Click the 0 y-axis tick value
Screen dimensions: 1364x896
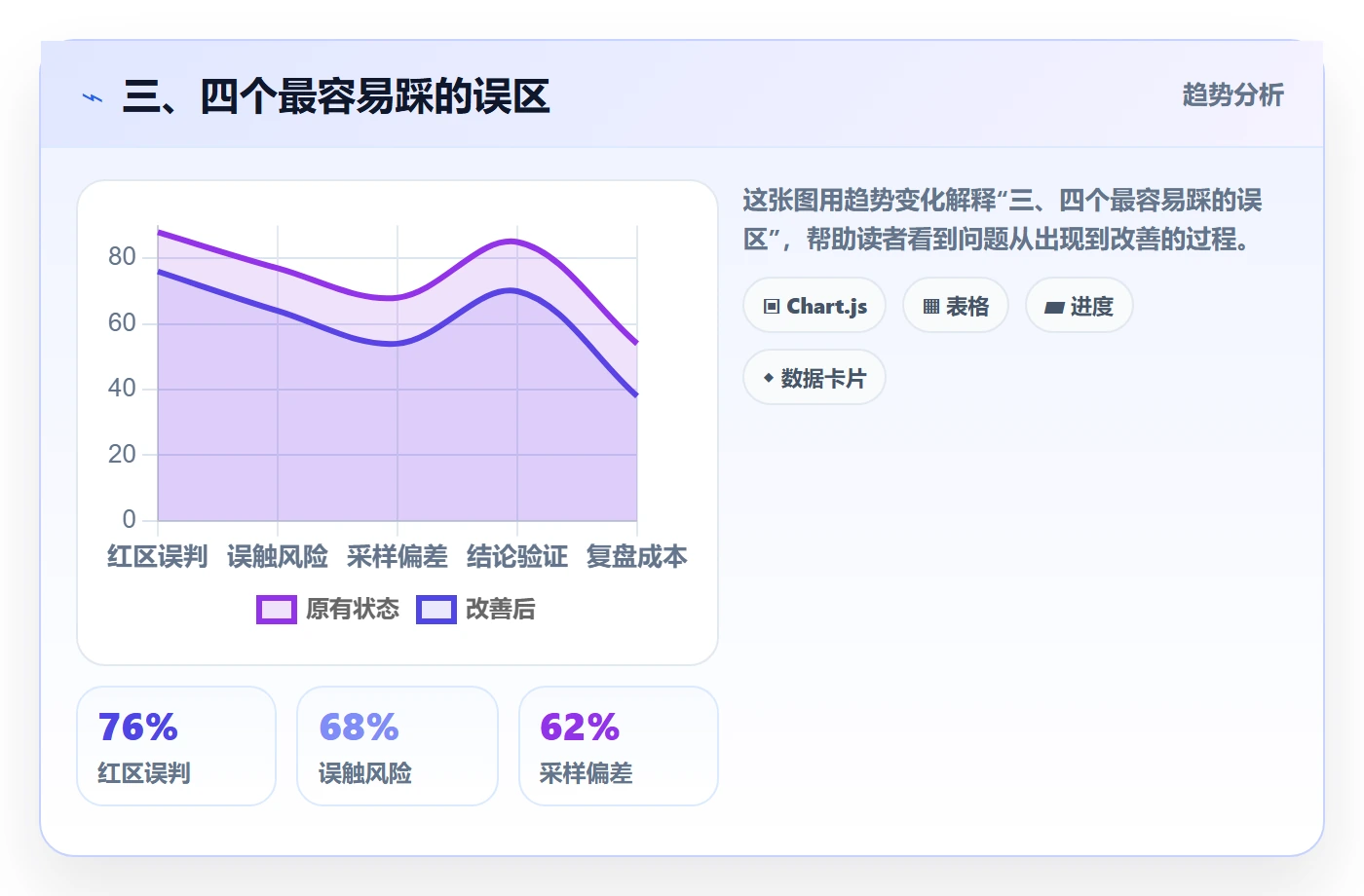(129, 520)
